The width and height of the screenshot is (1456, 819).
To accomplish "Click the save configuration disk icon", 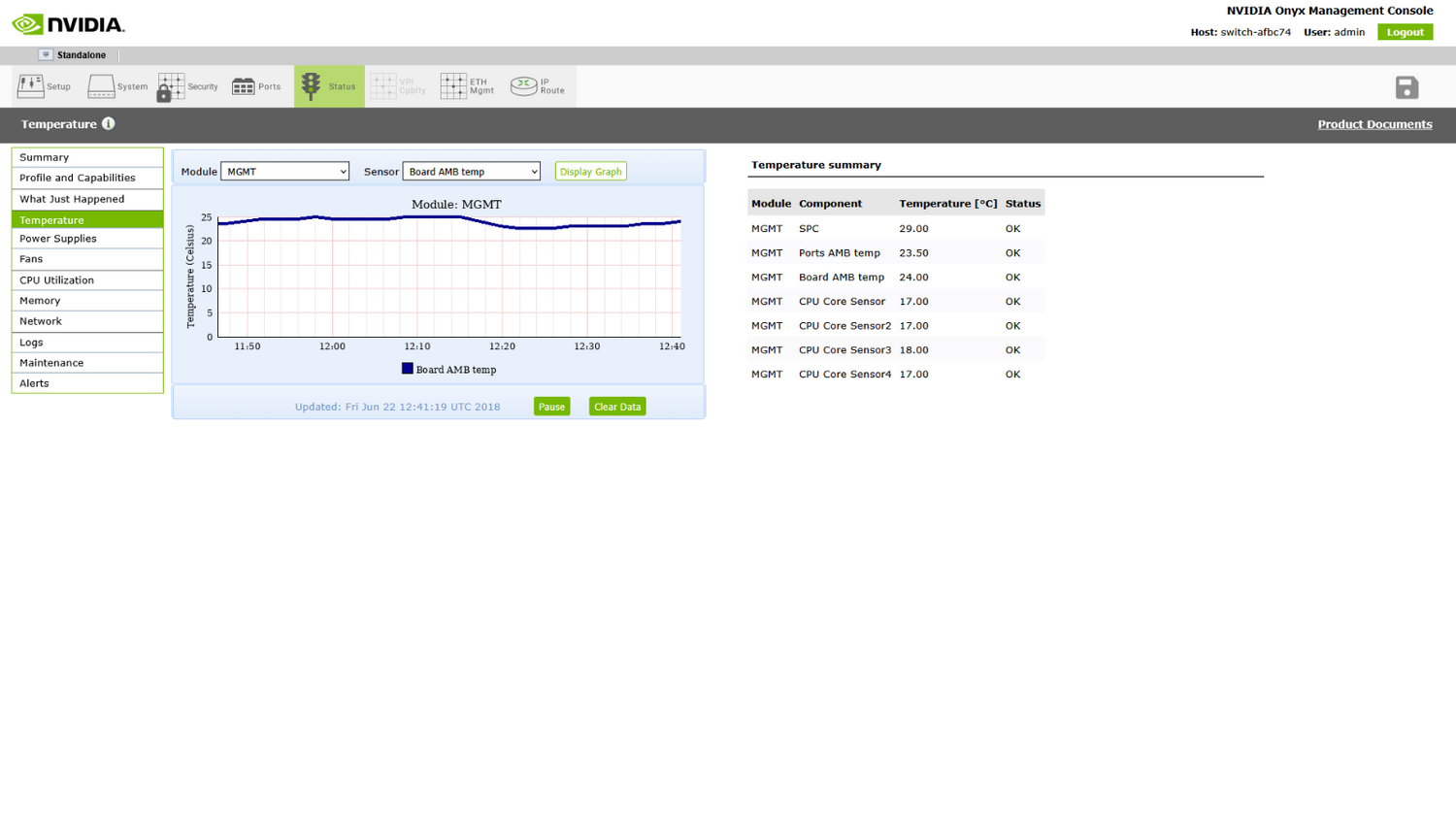I will click(x=1406, y=87).
